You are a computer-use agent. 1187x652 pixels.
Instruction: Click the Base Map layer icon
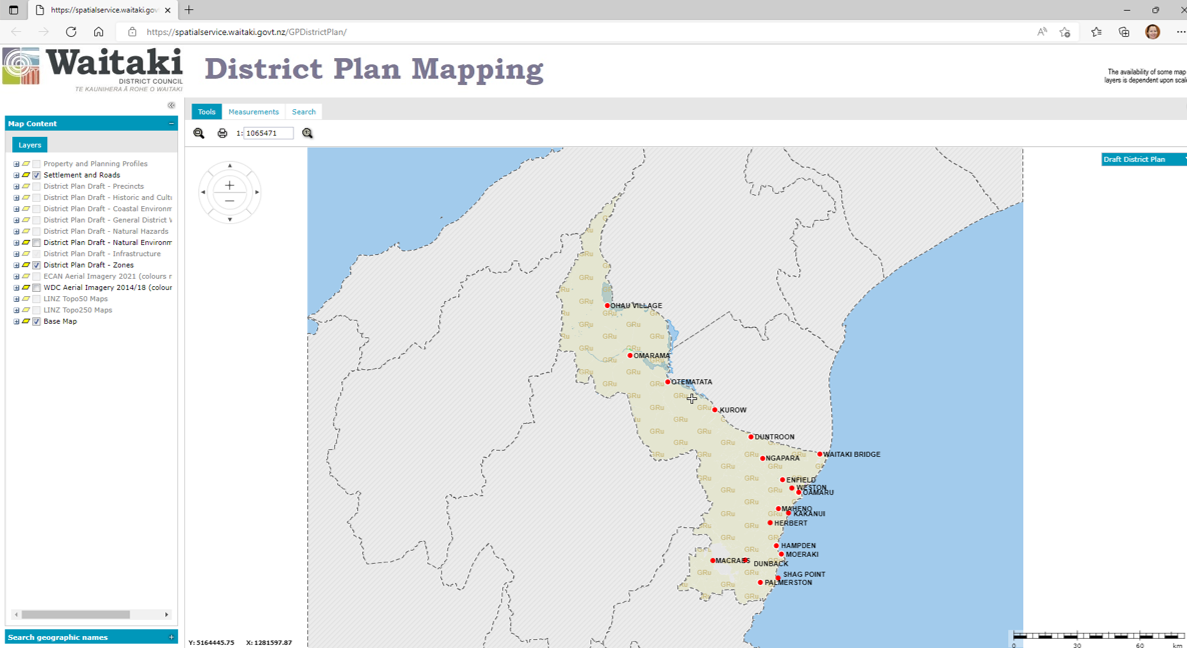point(26,322)
